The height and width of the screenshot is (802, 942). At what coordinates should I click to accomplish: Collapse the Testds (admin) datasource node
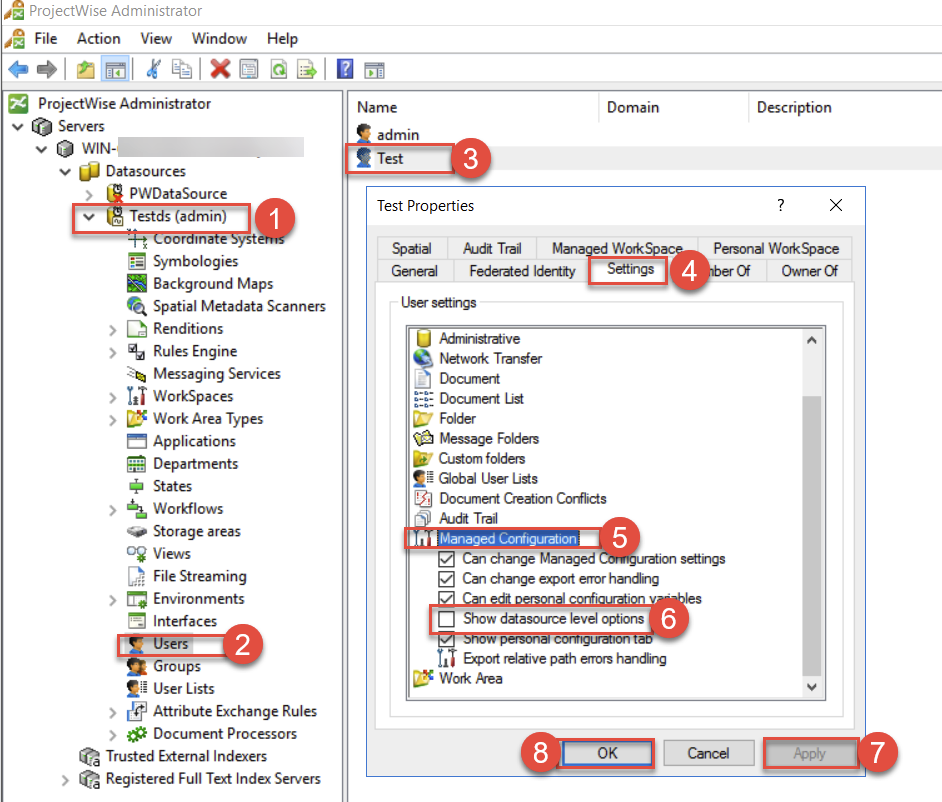[x=88, y=217]
